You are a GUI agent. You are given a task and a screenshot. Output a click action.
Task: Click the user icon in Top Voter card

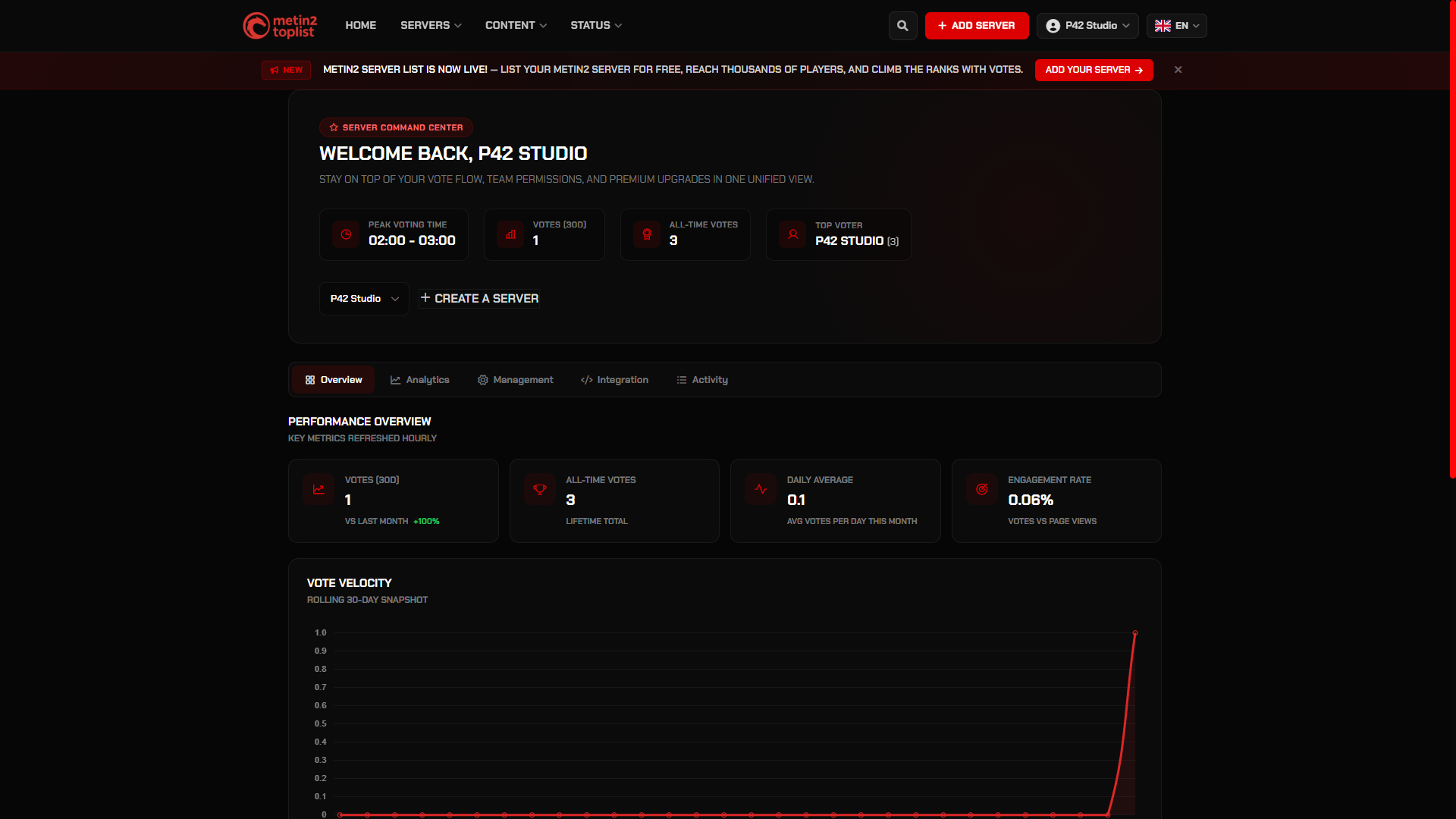[792, 234]
